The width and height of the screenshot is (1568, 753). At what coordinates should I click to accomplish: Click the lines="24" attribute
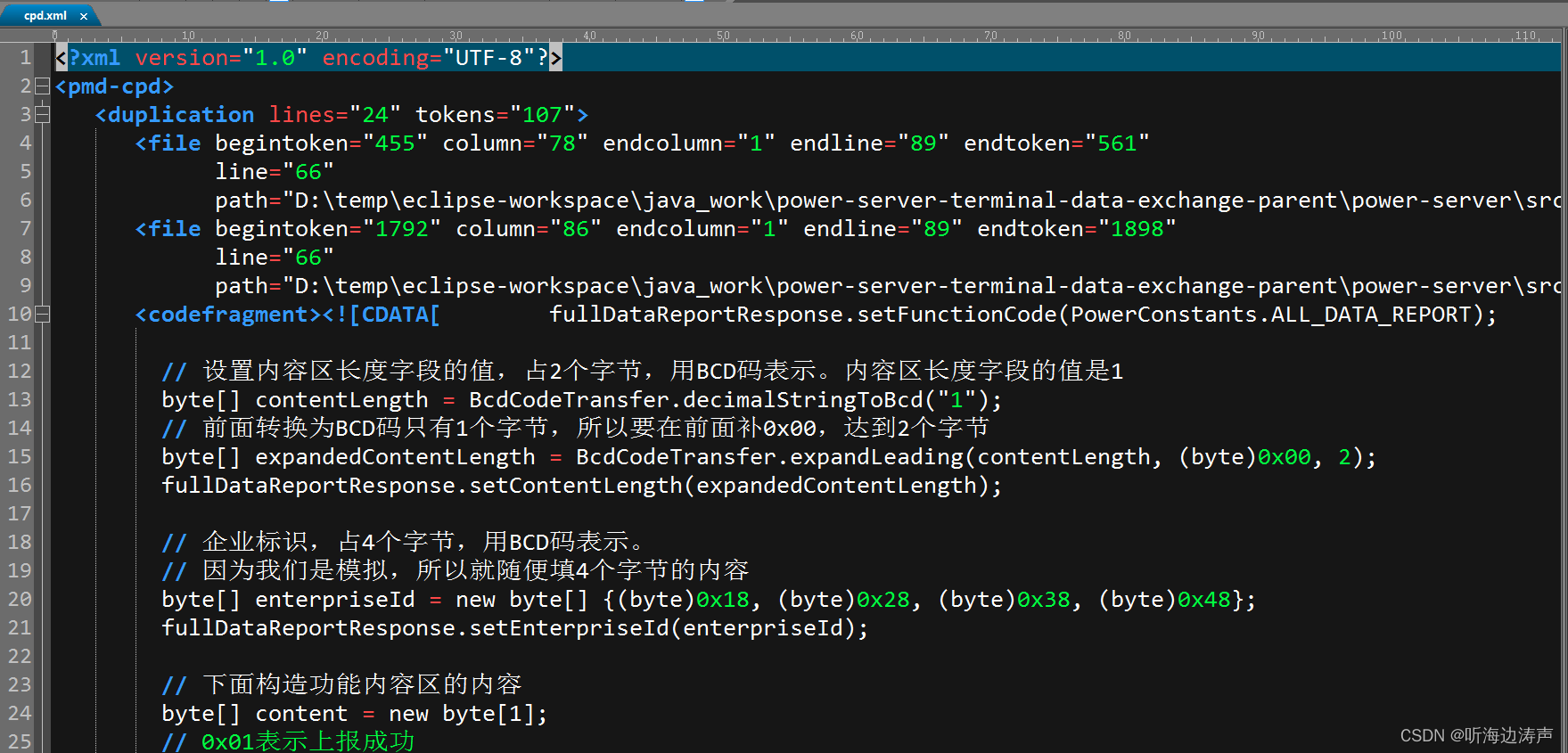click(335, 115)
